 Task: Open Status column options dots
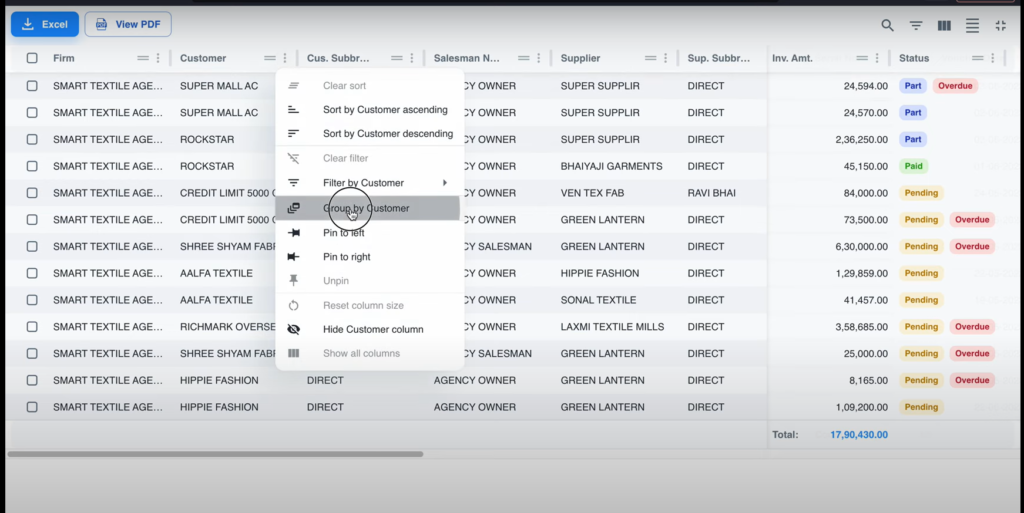coord(992,58)
